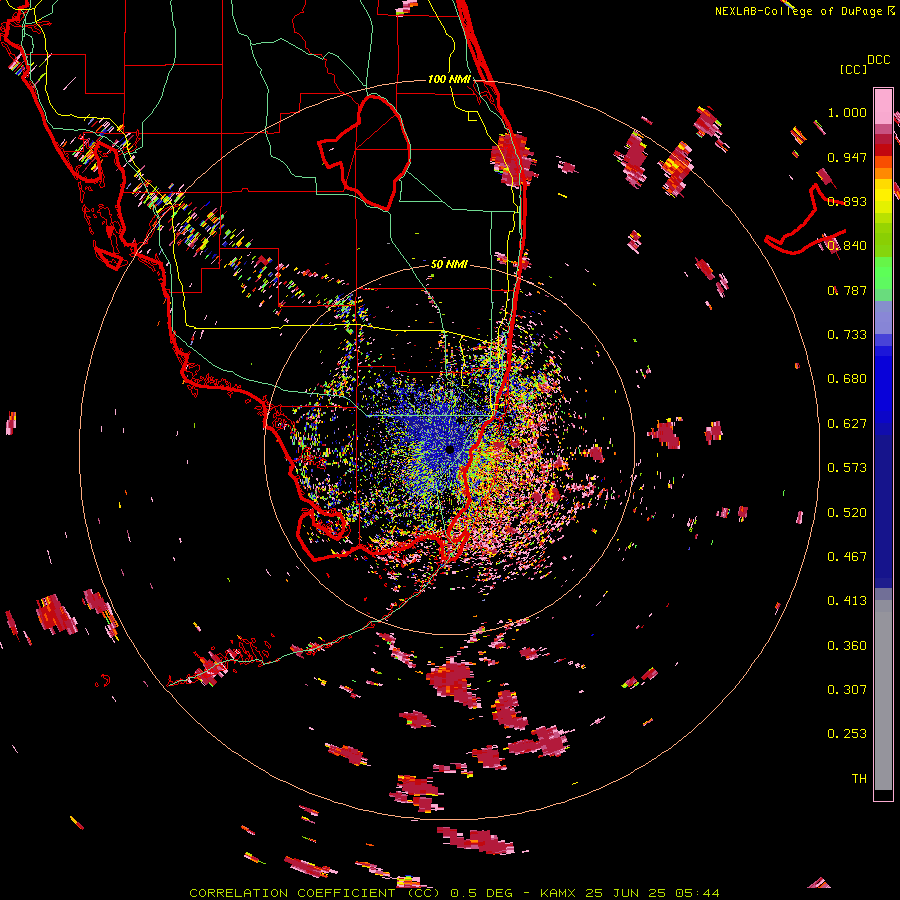Click the 0.733 scale value
This screenshot has width=900, height=900.
click(847, 335)
